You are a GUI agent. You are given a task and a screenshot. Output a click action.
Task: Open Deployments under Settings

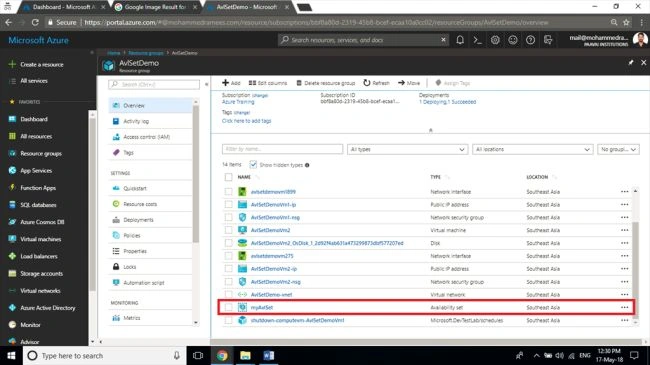[x=151, y=220]
